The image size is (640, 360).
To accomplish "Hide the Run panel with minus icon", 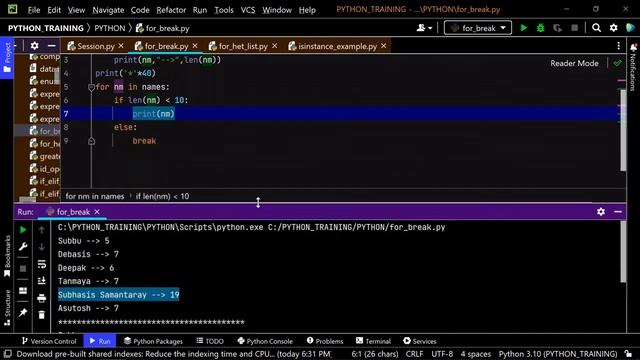I will pos(618,211).
